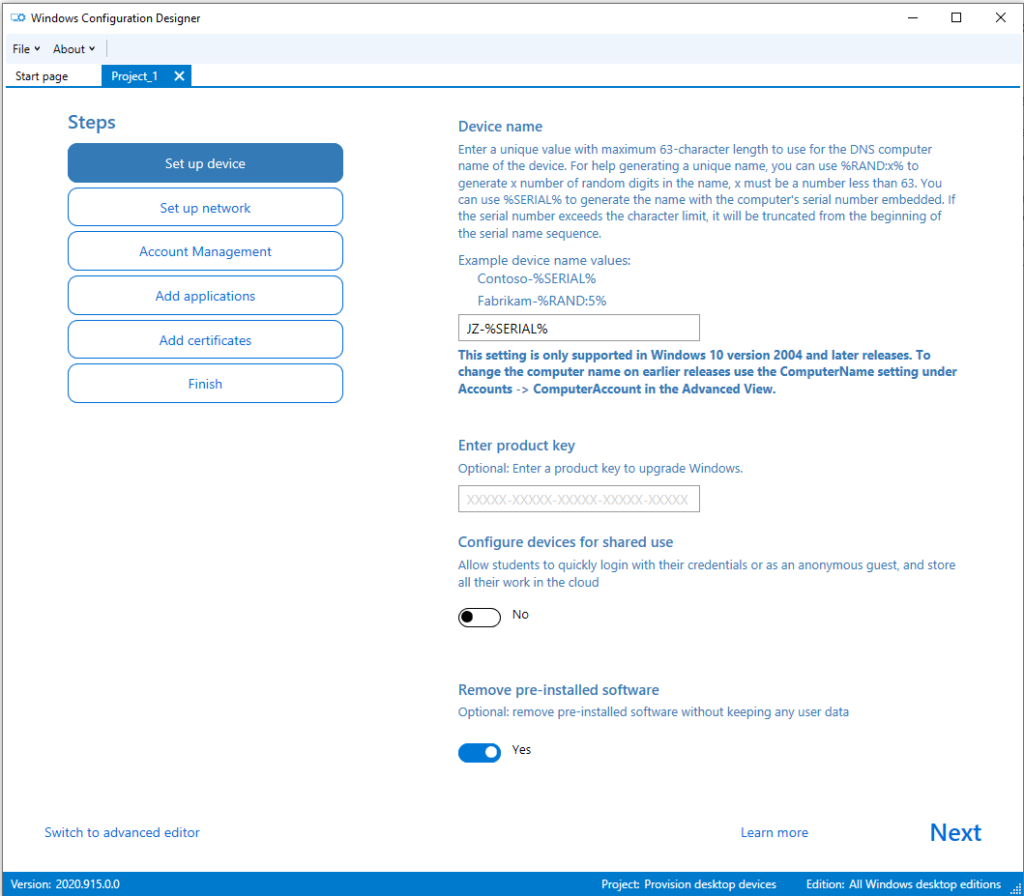1024x896 pixels.
Task: Go to Set up network step
Action: tap(205, 208)
